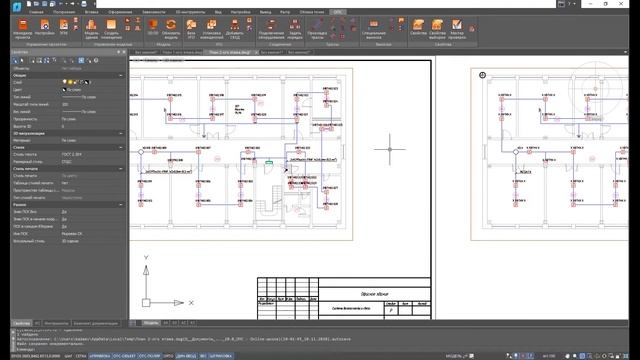
Task: Click the Обновить модель tool
Action: (x=171, y=29)
